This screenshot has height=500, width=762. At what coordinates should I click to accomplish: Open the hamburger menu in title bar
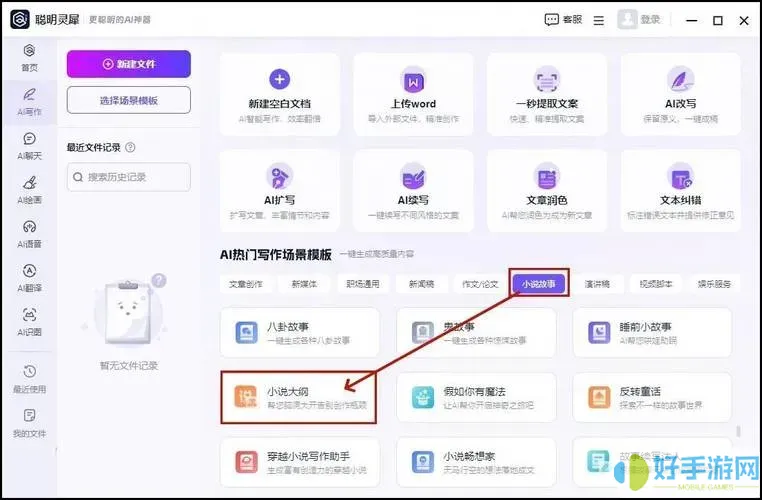[599, 20]
